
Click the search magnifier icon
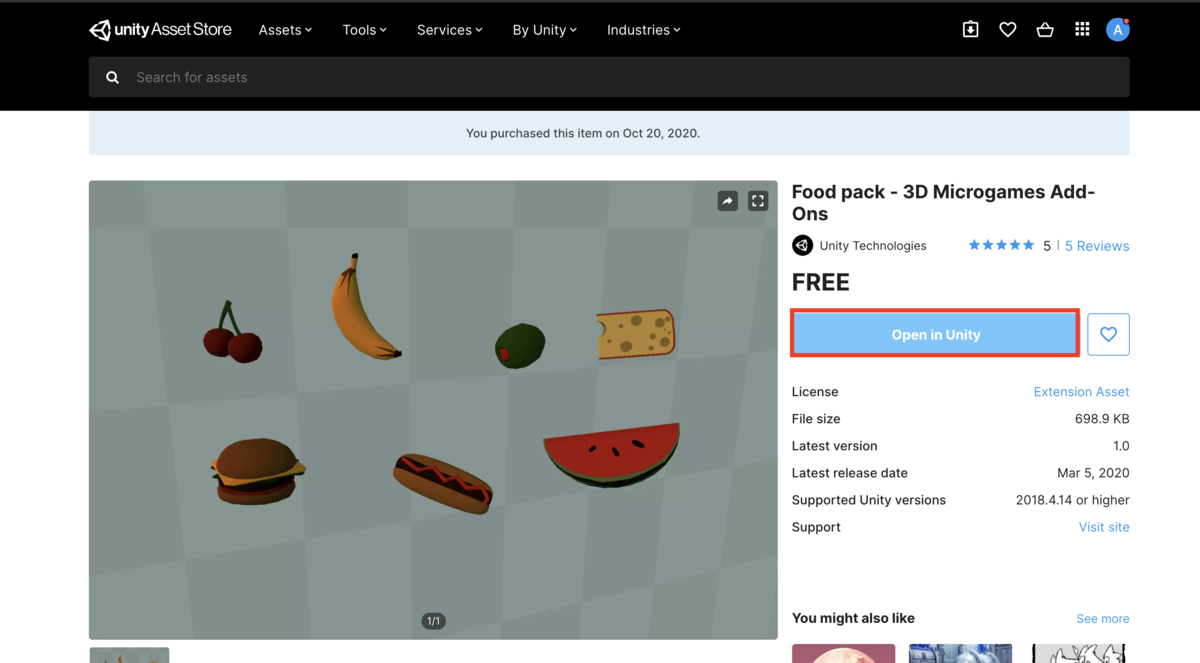(113, 77)
